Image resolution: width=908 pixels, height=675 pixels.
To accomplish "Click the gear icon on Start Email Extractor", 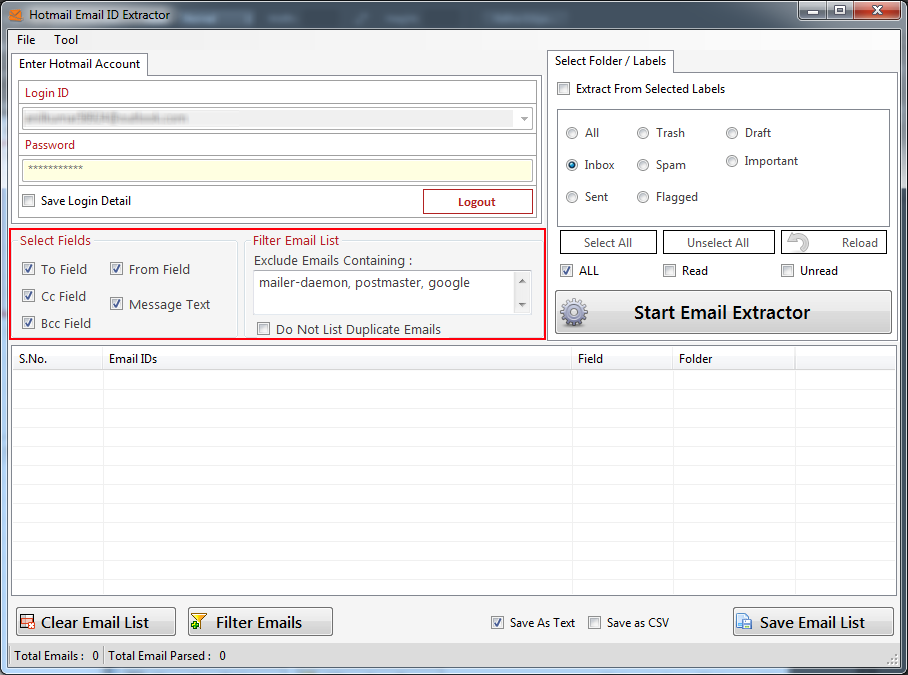I will (574, 313).
